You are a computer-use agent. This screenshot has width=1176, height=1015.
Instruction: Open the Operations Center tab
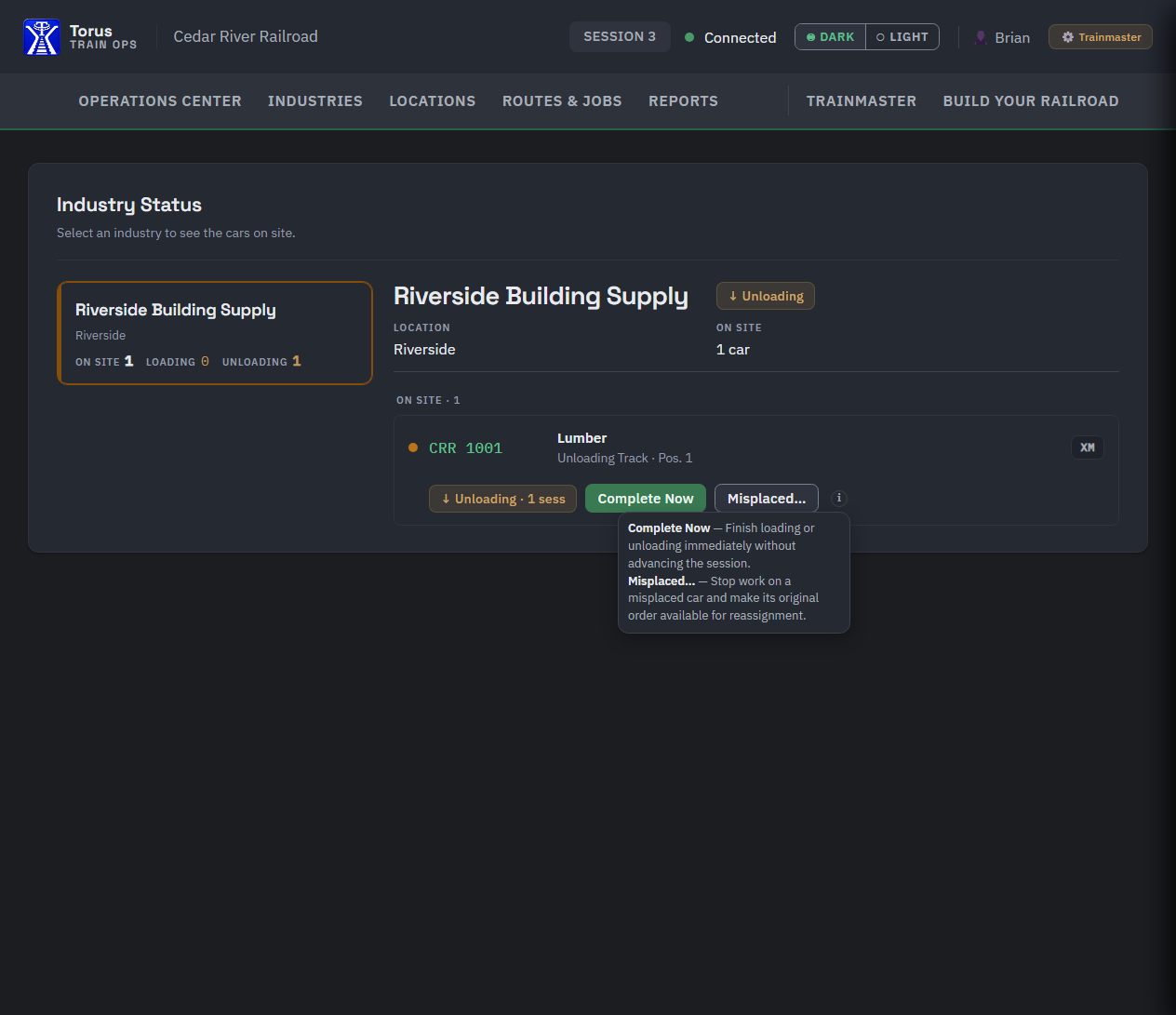point(160,101)
